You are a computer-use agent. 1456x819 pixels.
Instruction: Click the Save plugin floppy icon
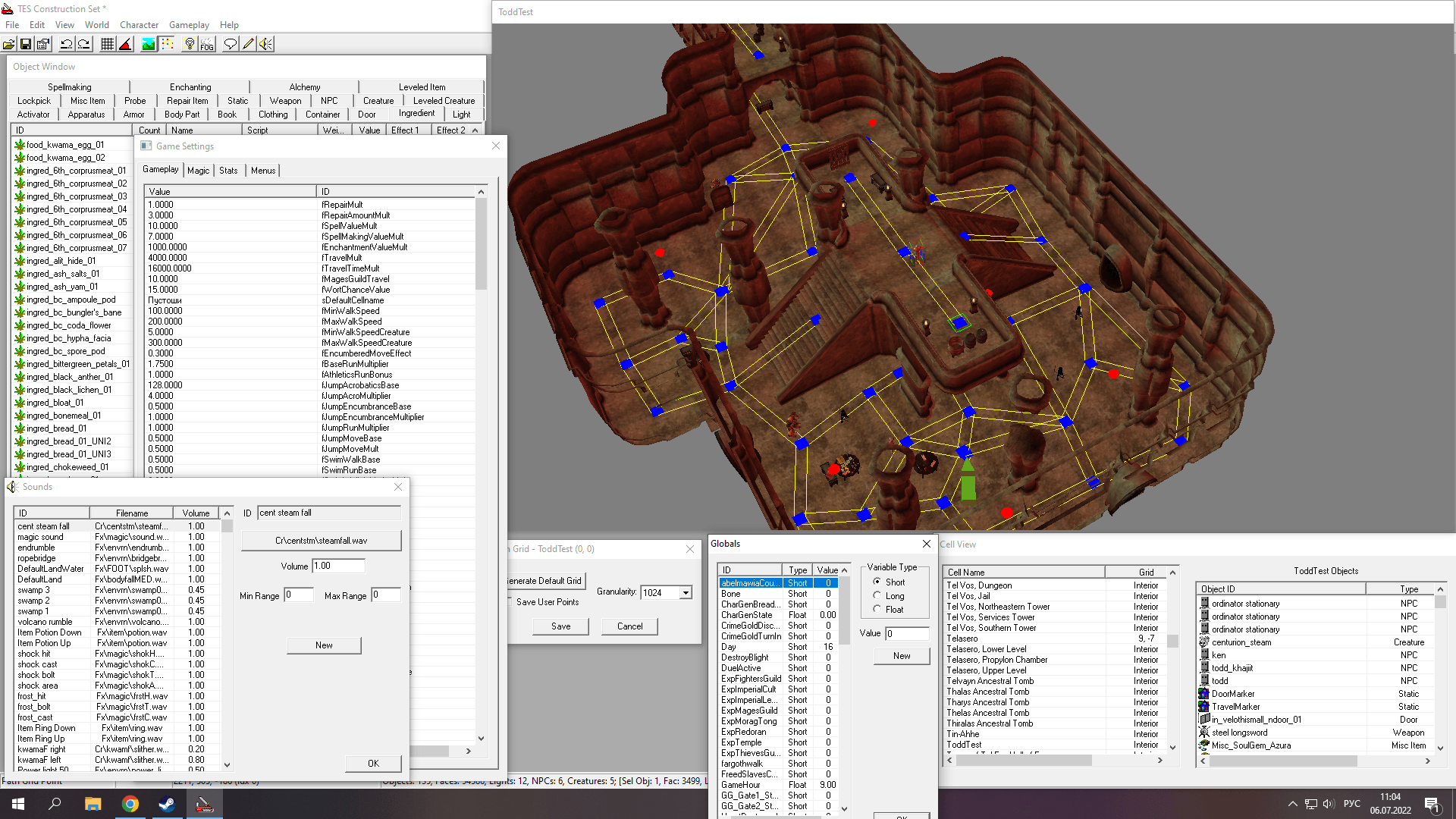pyautogui.click(x=26, y=44)
